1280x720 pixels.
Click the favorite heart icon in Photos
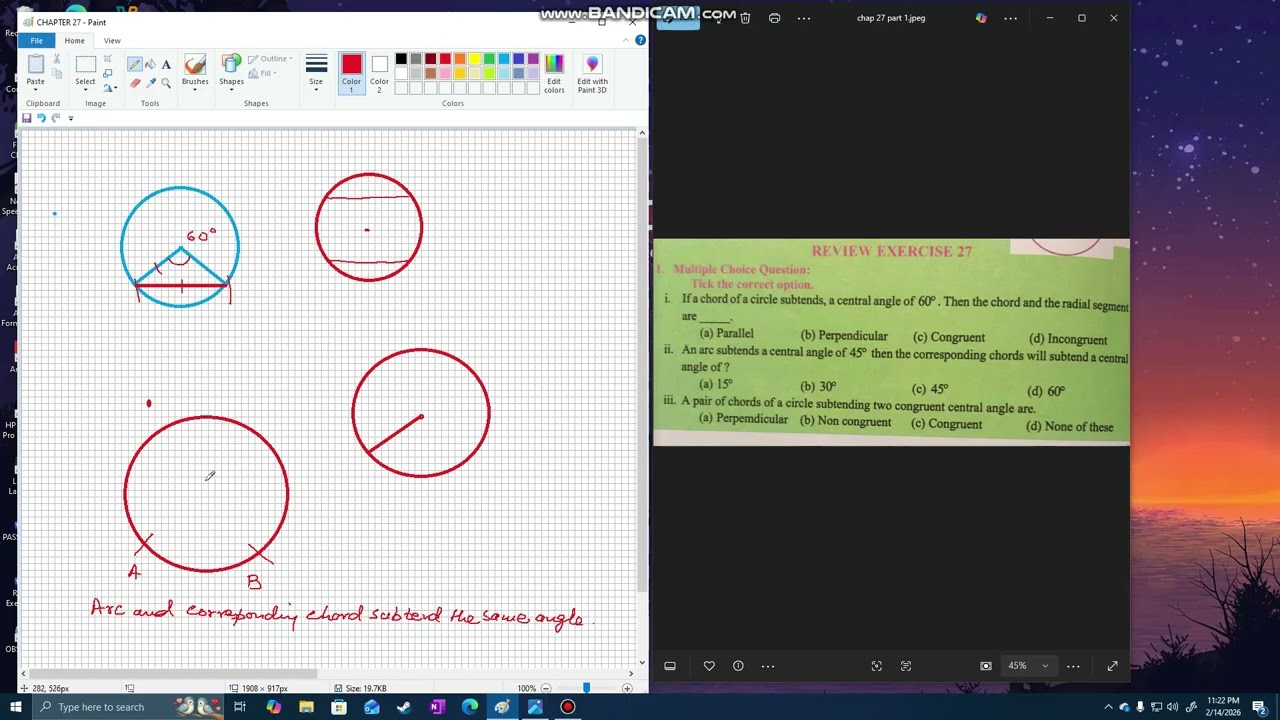click(709, 666)
